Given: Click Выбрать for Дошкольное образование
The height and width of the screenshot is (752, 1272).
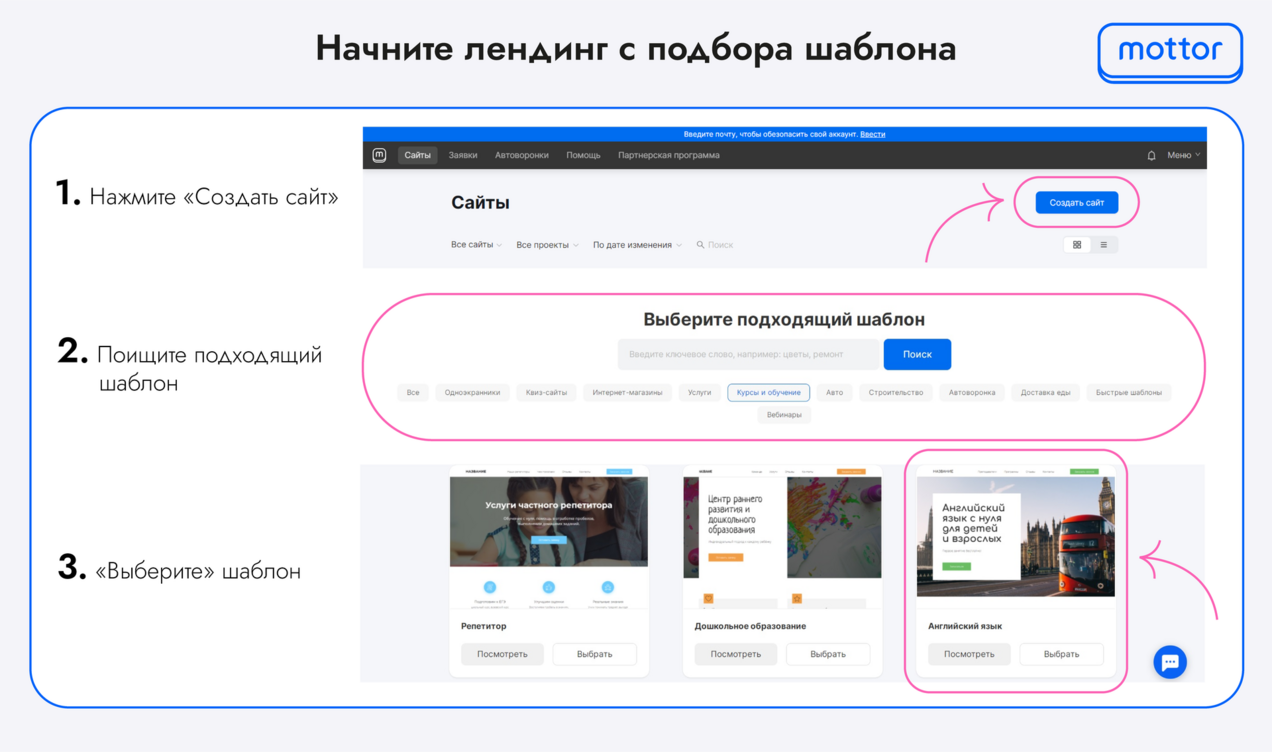Looking at the screenshot, I should click(828, 654).
